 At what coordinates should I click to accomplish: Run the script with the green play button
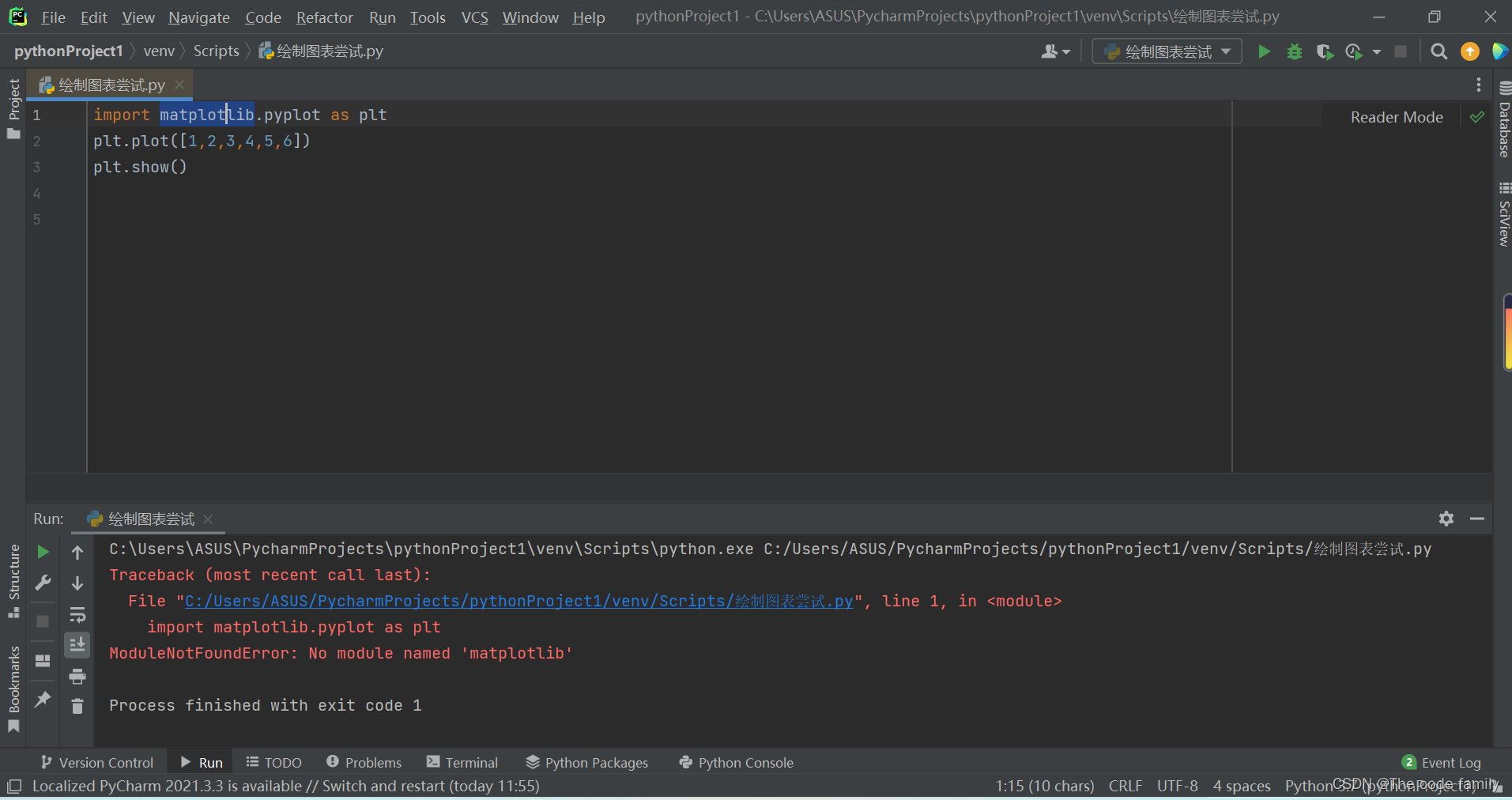[x=1264, y=51]
